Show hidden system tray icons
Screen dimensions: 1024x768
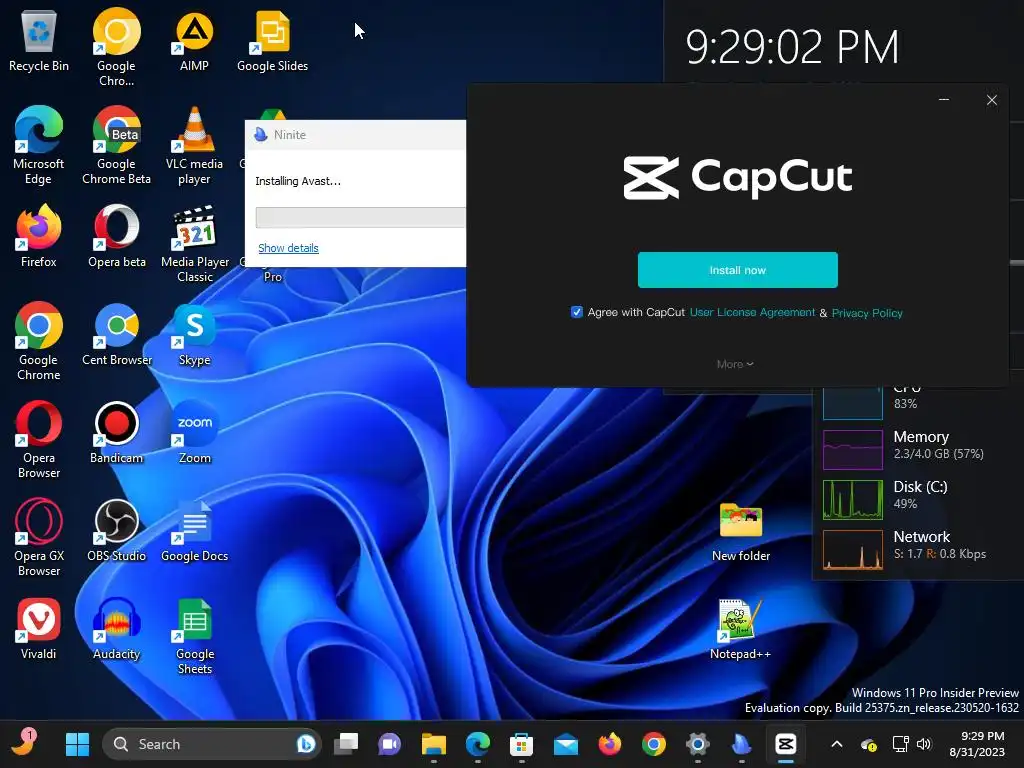[x=837, y=744]
